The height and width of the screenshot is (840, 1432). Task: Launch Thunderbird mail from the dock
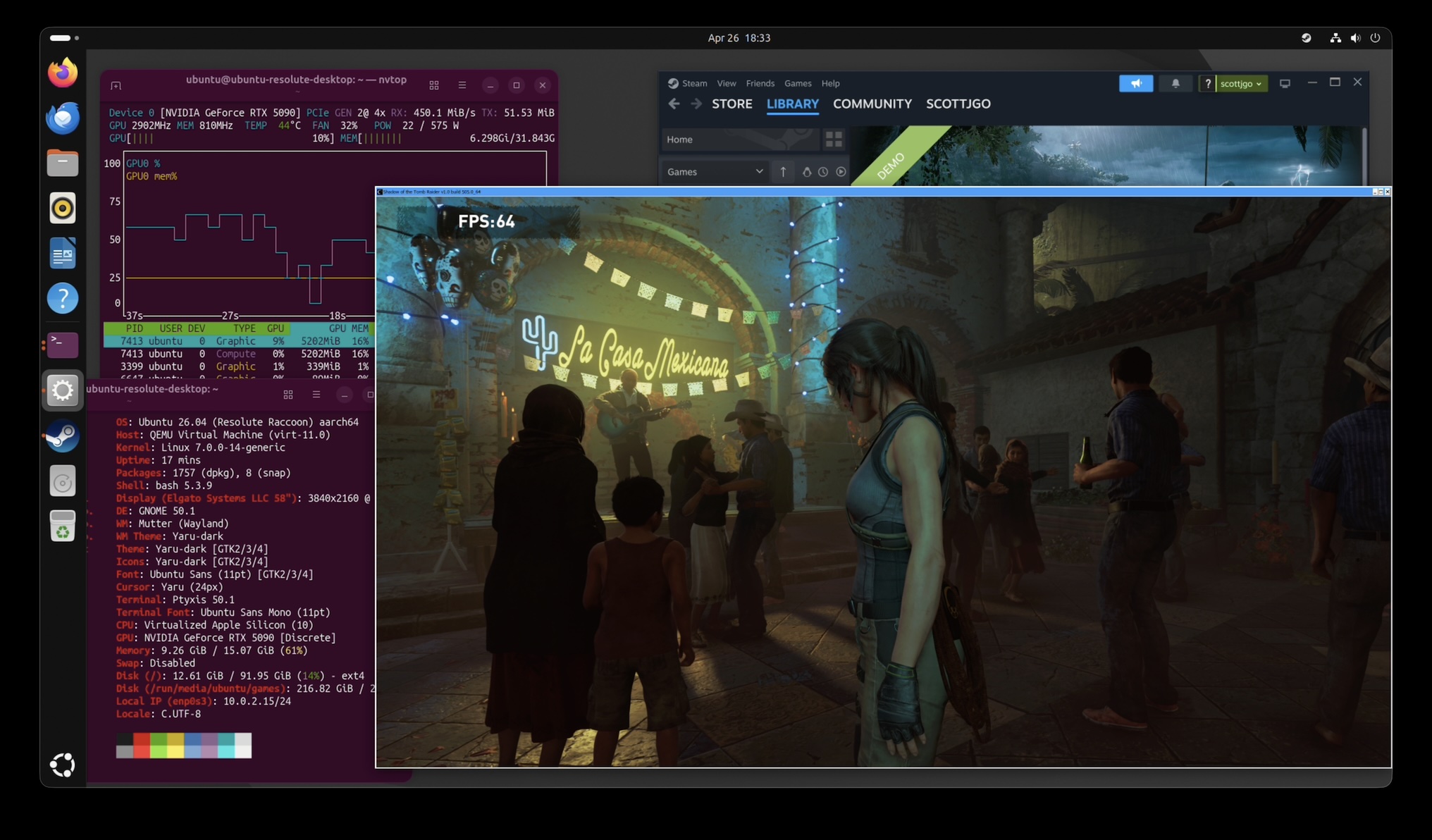coord(63,118)
